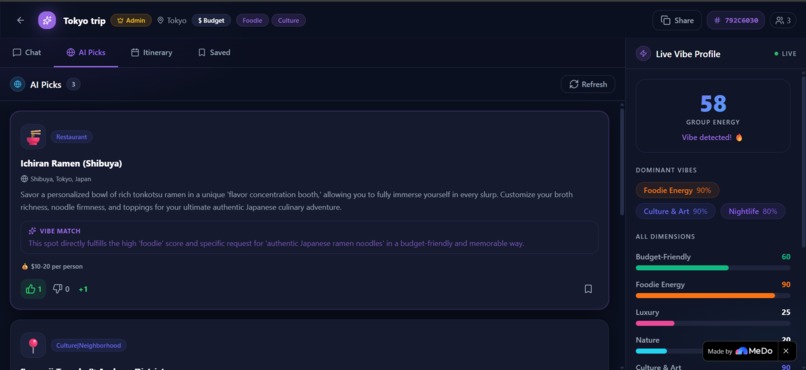Downvote Ichiran Ramen with thumbs down

pos(61,289)
